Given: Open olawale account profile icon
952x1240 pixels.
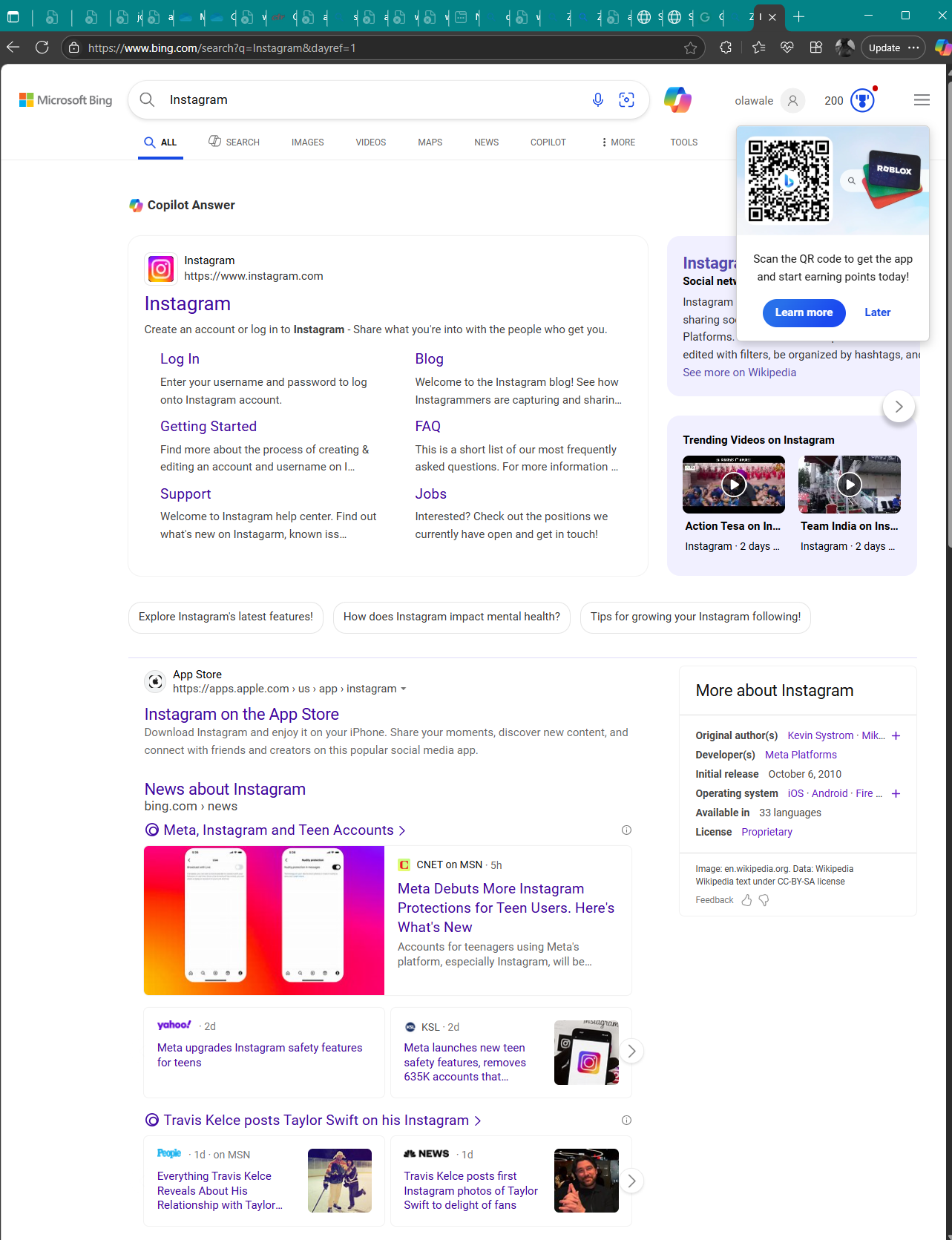Looking at the screenshot, I should click(x=792, y=100).
